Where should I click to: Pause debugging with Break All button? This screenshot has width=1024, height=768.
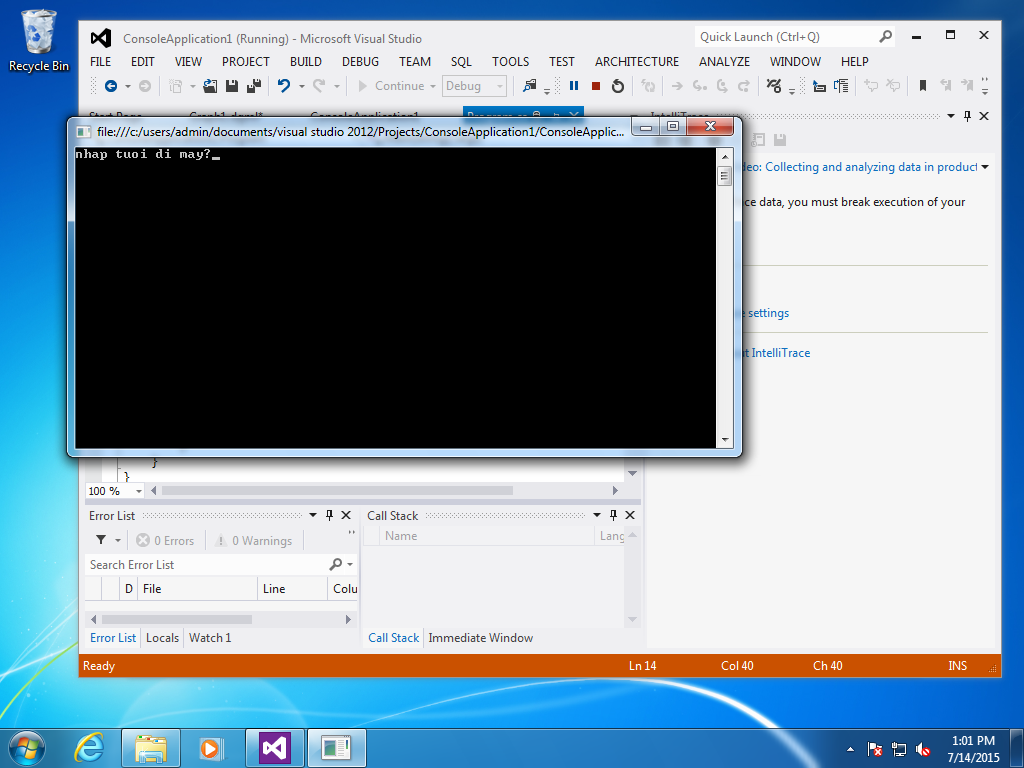tap(574, 86)
